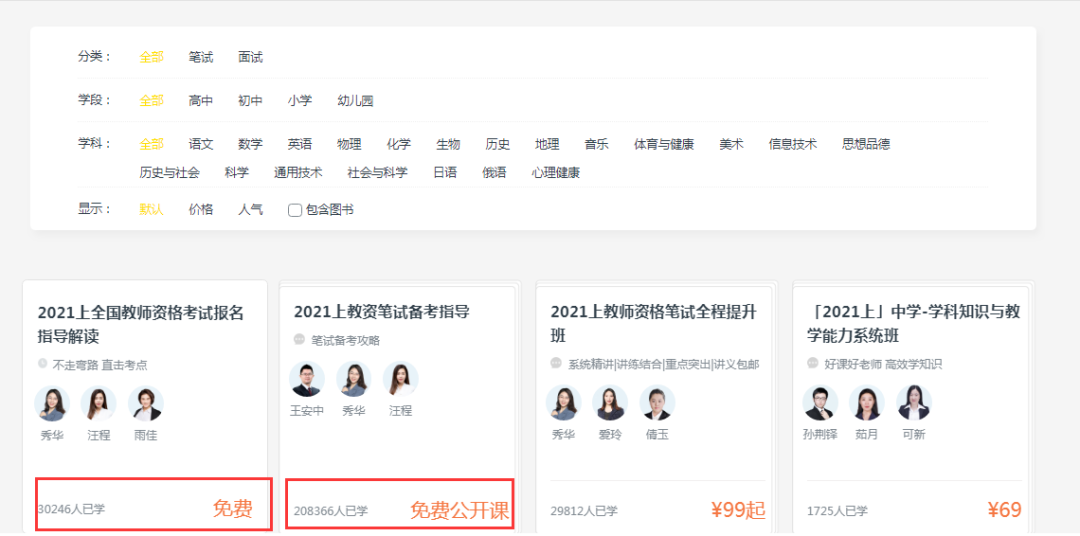1080x536 pixels.
Task: Click chat icon beside 好课好老师 tagline
Action: click(x=813, y=363)
